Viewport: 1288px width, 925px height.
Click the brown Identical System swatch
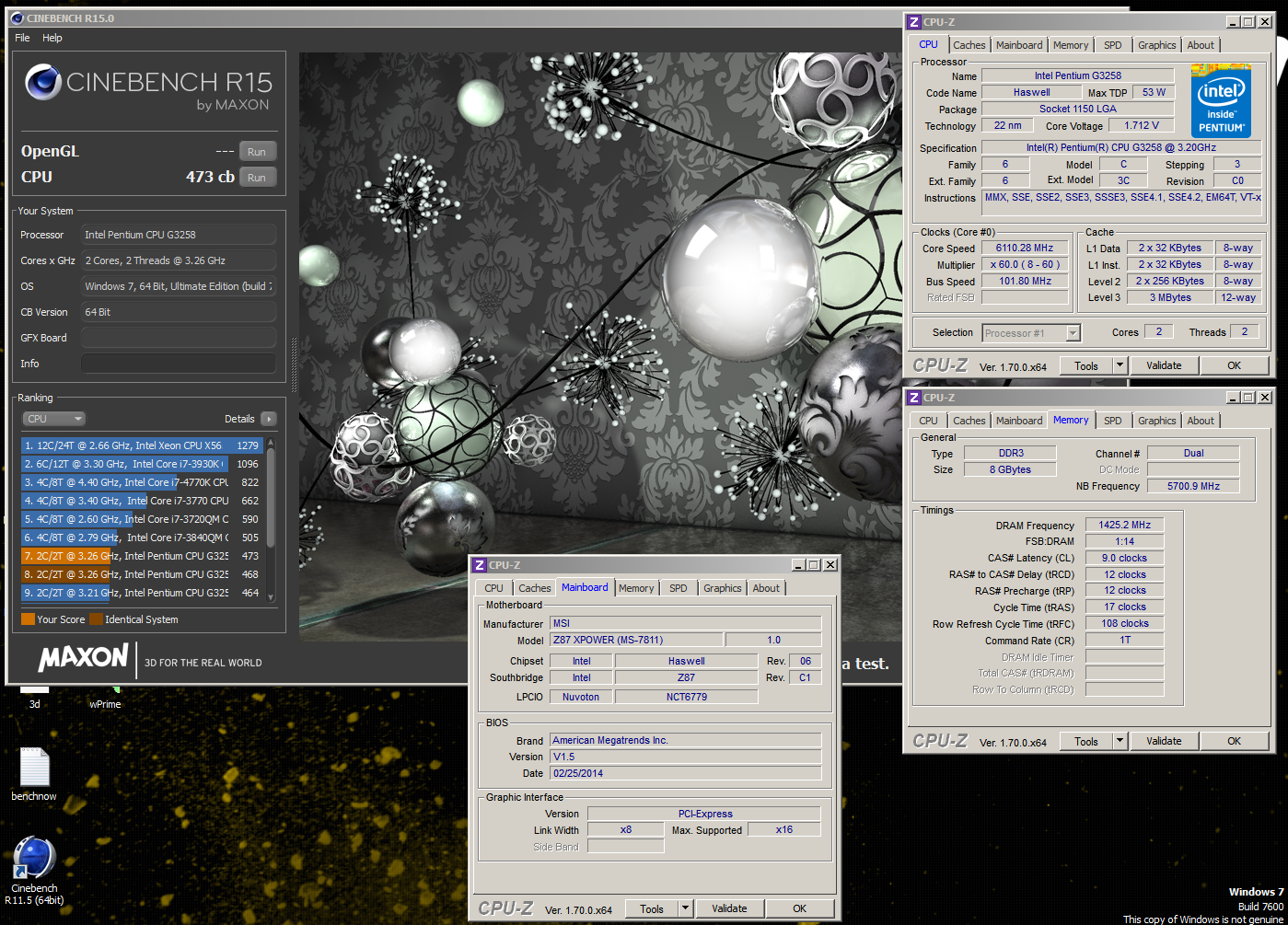(x=96, y=619)
